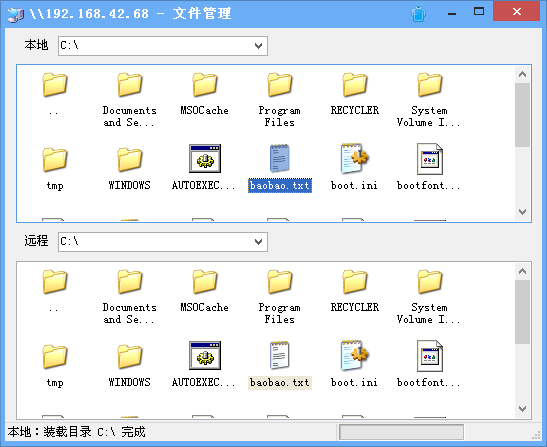Screen dimensions: 547x447
Task: Expand the local (本地) path dropdown
Action: pyautogui.click(x=258, y=46)
